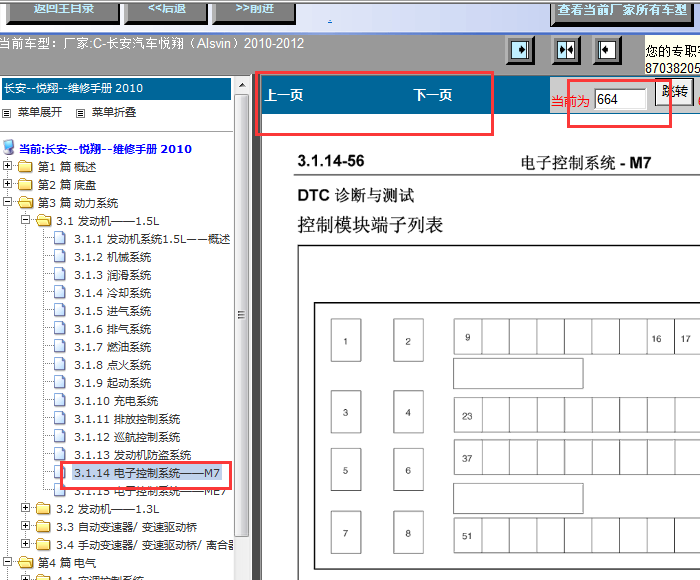Select 3.1.14 电子控制系统——M7 entry
Viewport: 700px width, 580px height.
[147, 473]
